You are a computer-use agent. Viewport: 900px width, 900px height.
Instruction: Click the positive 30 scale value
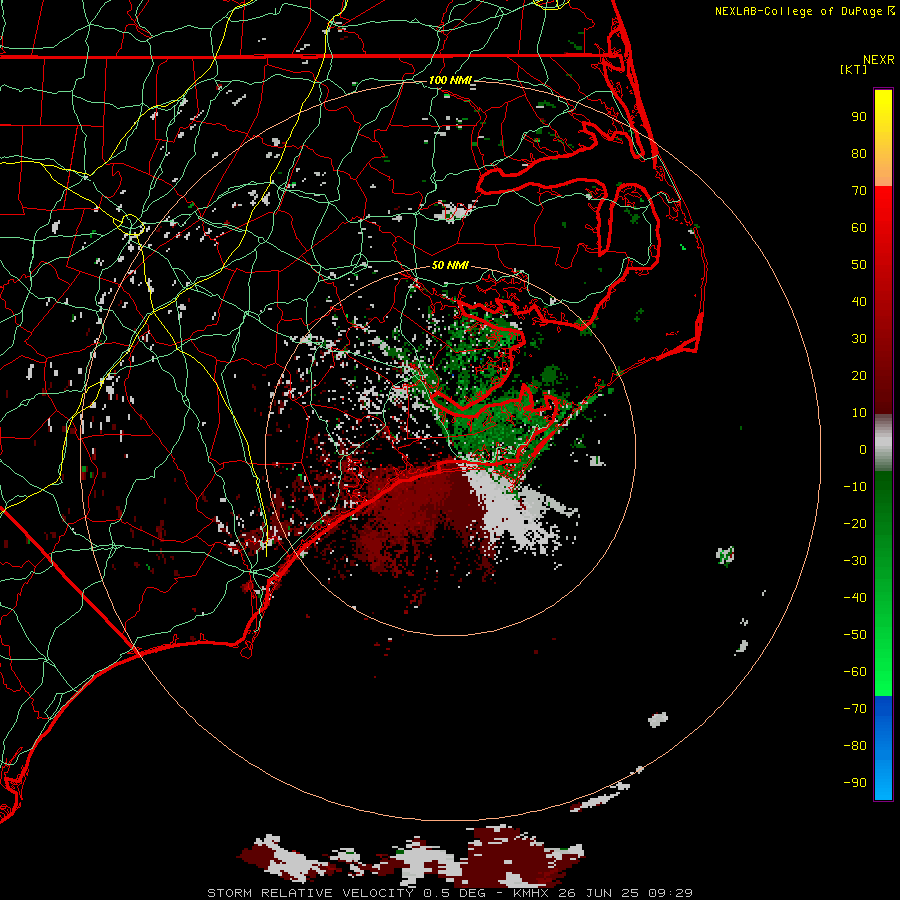(859, 339)
